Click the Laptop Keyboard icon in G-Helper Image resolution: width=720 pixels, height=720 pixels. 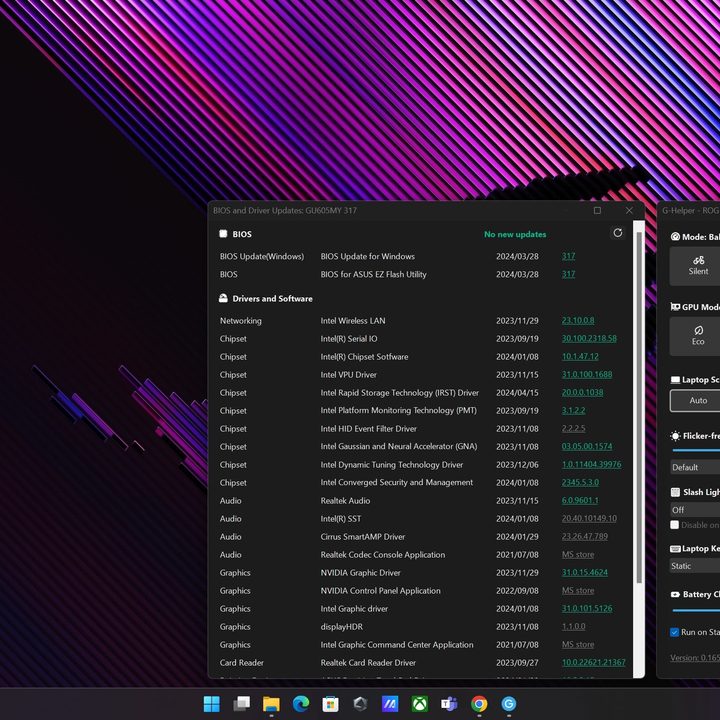pyautogui.click(x=675, y=549)
